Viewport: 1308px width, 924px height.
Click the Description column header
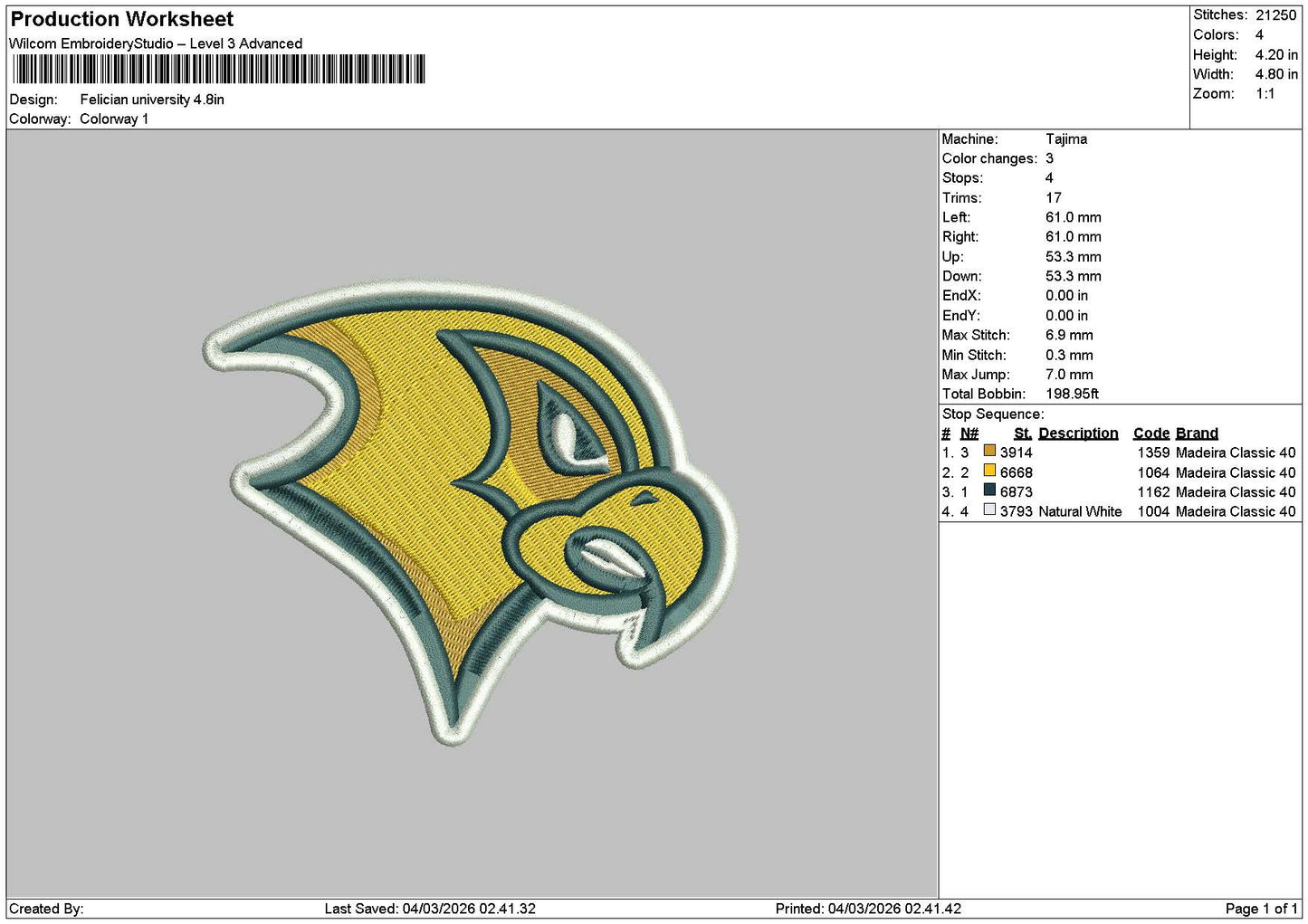(x=1078, y=433)
